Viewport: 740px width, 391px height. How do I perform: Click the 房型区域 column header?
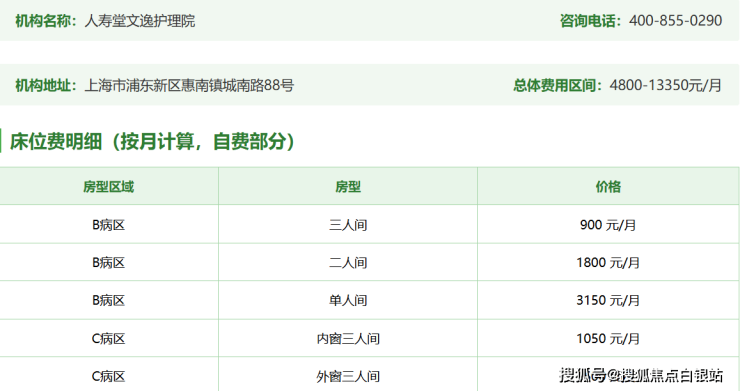click(x=109, y=187)
